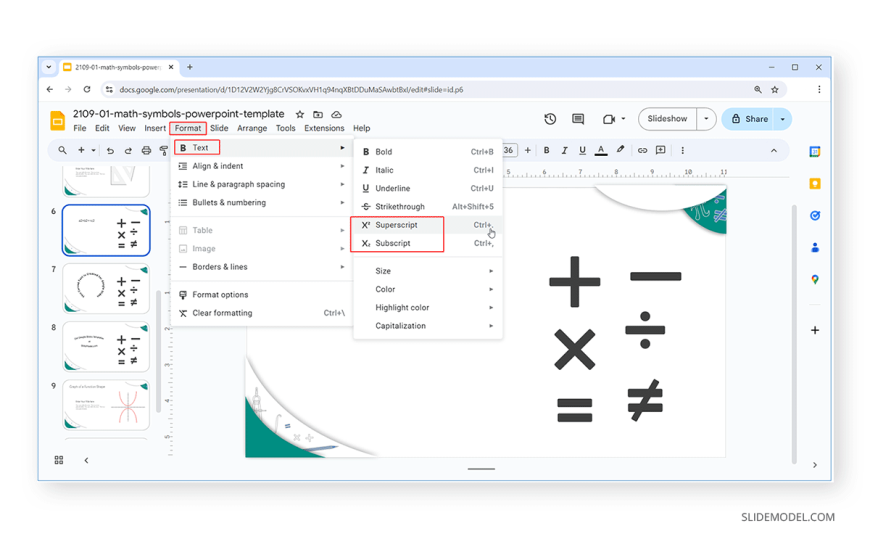The height and width of the screenshot is (539, 870).
Task: Expand the Highlight color submenu
Action: (428, 308)
